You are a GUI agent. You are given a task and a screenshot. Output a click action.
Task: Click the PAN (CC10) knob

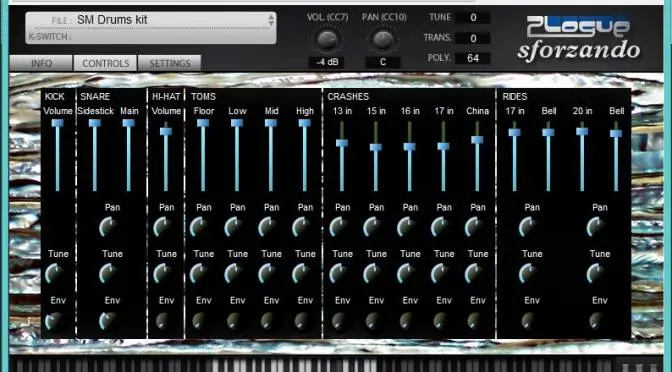pos(383,40)
